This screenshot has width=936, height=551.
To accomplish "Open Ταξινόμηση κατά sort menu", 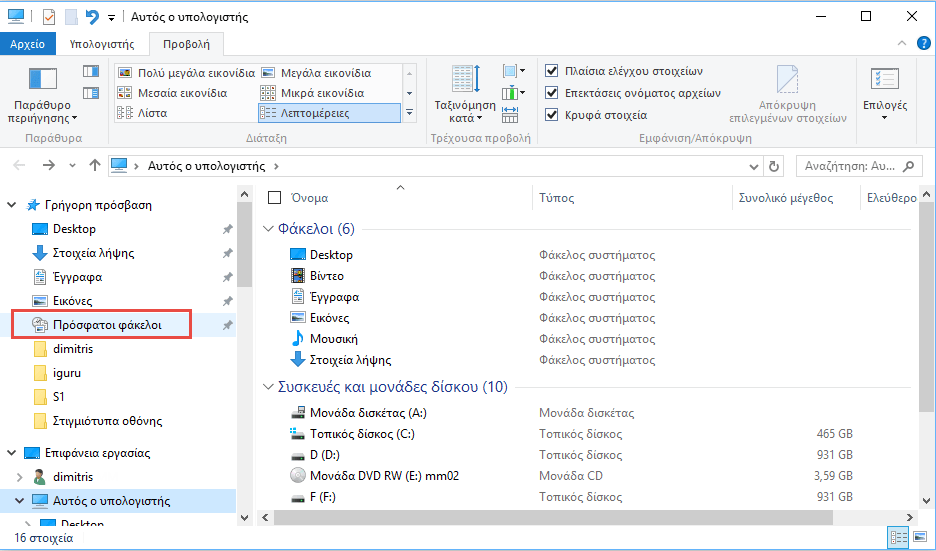I will (x=465, y=94).
